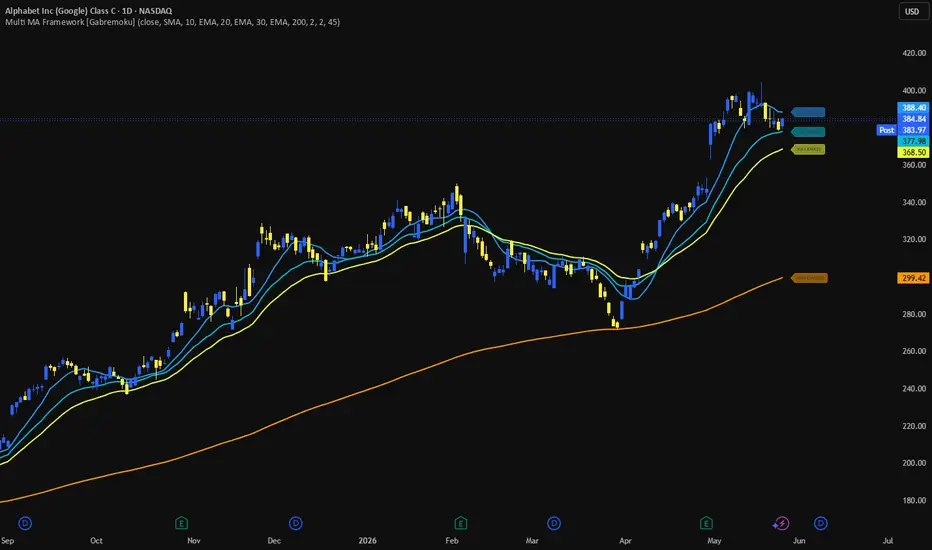932x550 pixels.
Task: Open the dividend marker in mid-September
Action: (x=25, y=523)
